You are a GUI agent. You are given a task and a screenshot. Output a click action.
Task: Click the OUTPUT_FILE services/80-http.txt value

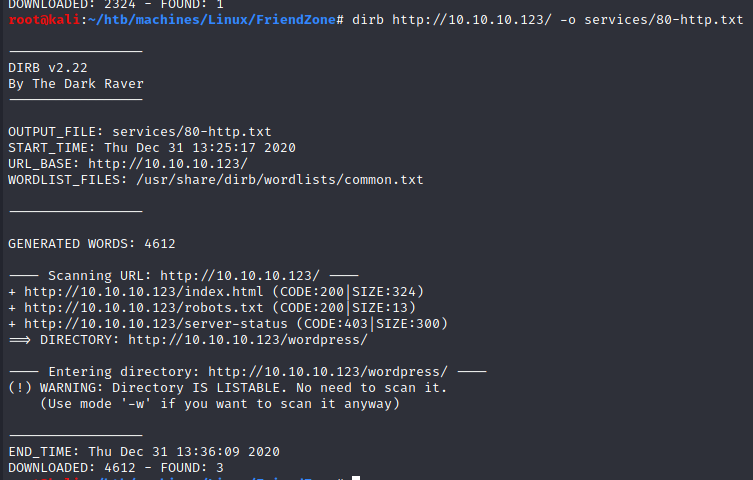coord(192,132)
